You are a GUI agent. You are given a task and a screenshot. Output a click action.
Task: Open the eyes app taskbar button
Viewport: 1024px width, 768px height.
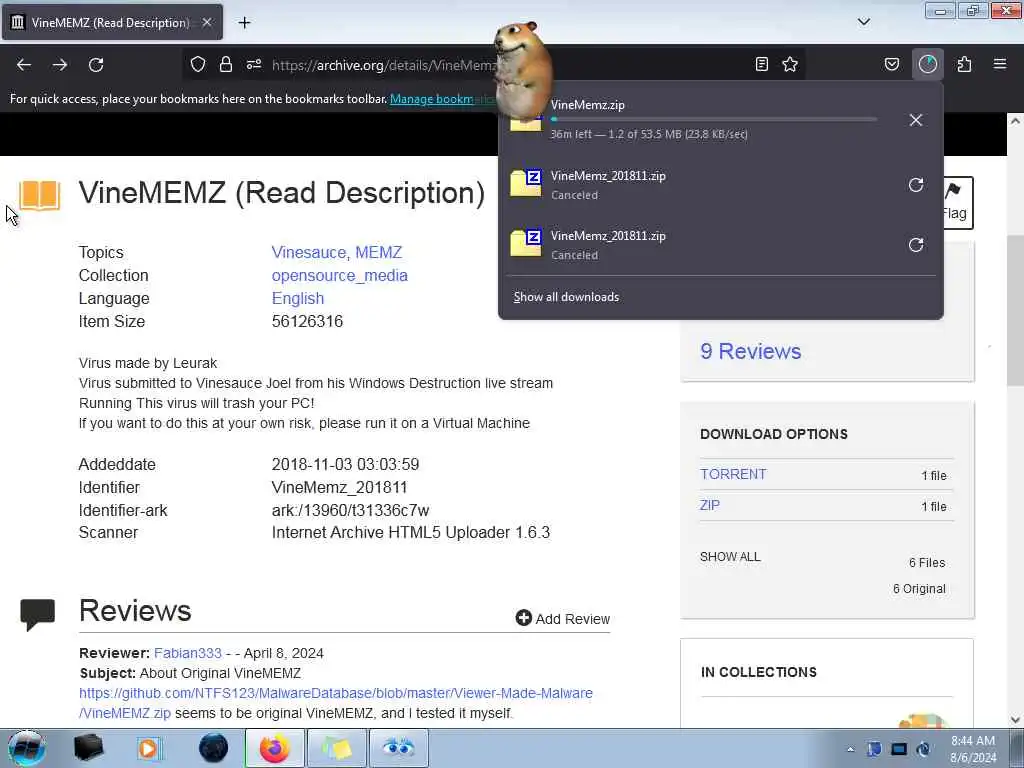(398, 748)
